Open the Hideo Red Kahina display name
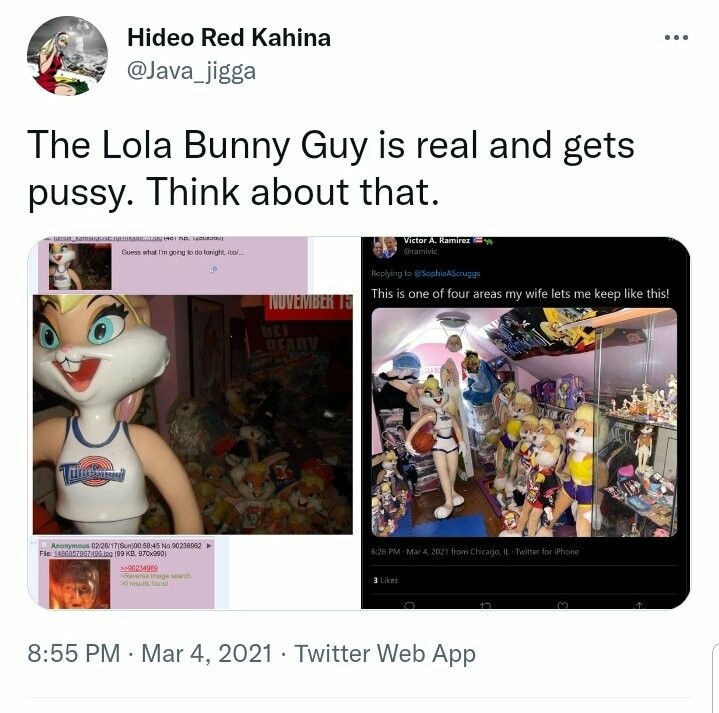Image resolution: width=719 pixels, height=713 pixels. [229, 37]
